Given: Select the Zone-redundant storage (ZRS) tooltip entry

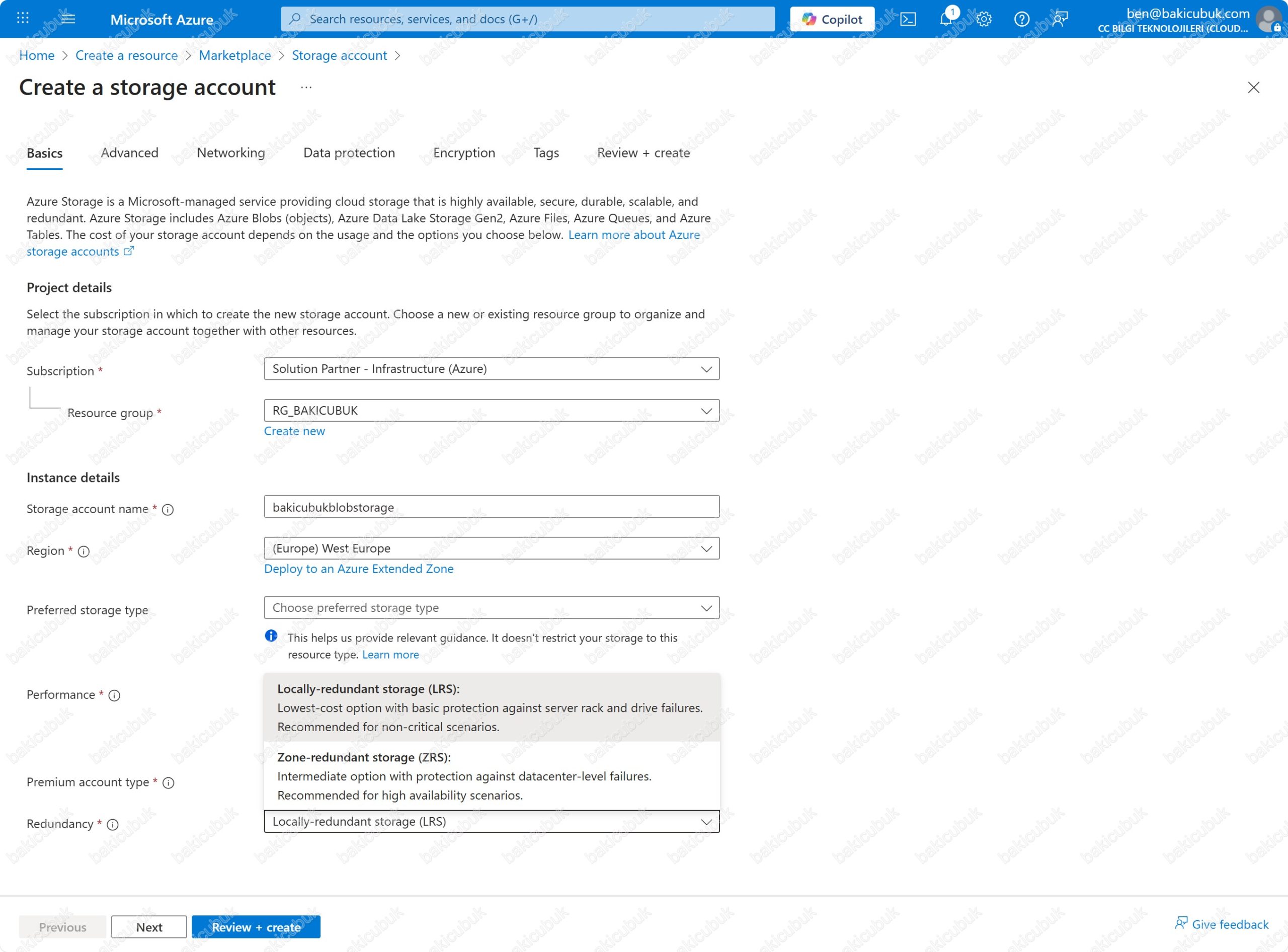Looking at the screenshot, I should coord(492,776).
